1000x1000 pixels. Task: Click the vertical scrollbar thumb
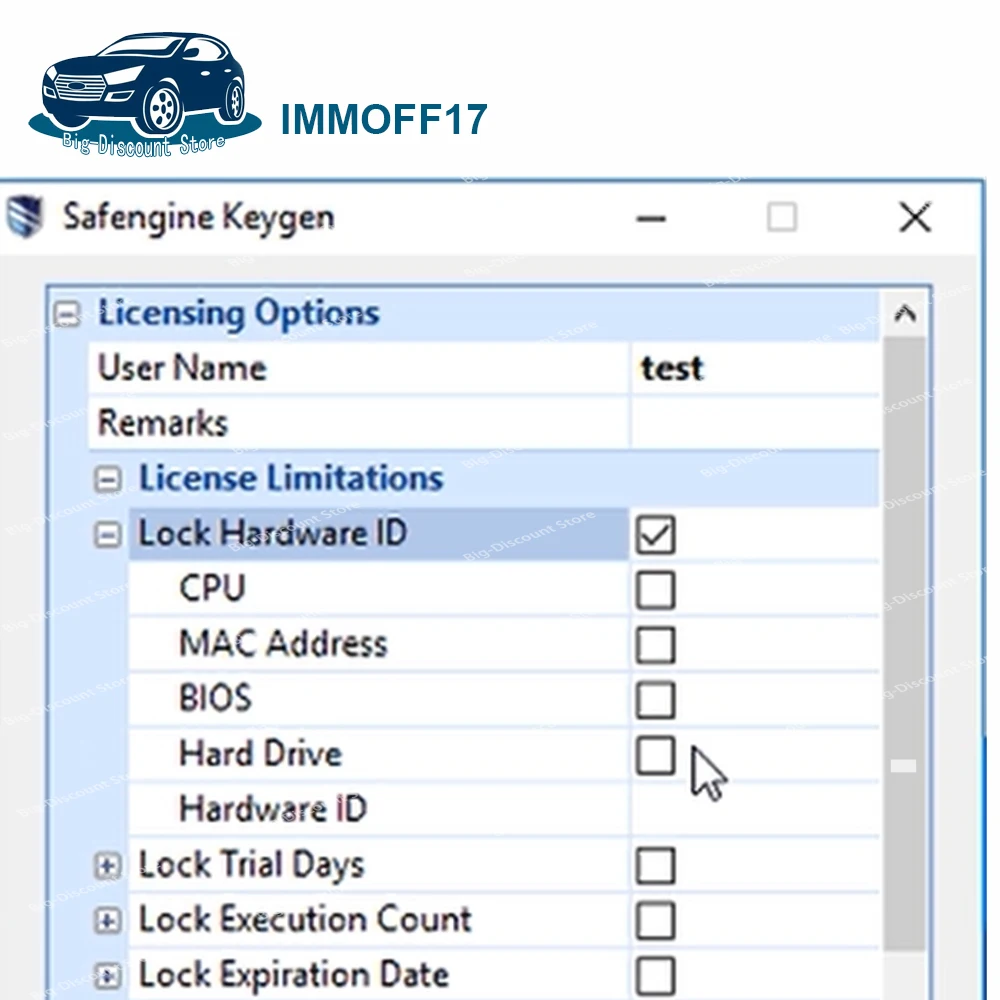click(x=905, y=644)
